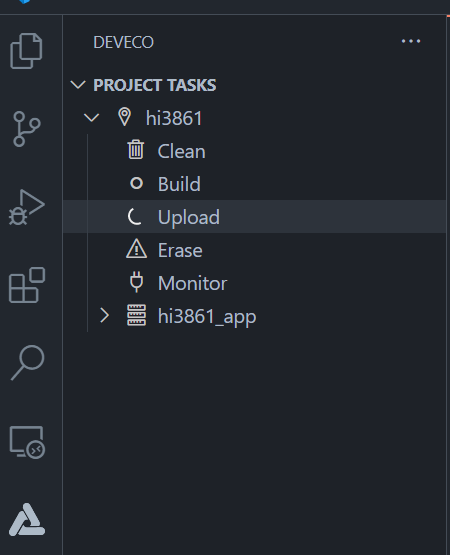Open the Explorer view in activity bar
This screenshot has width=450, height=555.
coord(27,51)
